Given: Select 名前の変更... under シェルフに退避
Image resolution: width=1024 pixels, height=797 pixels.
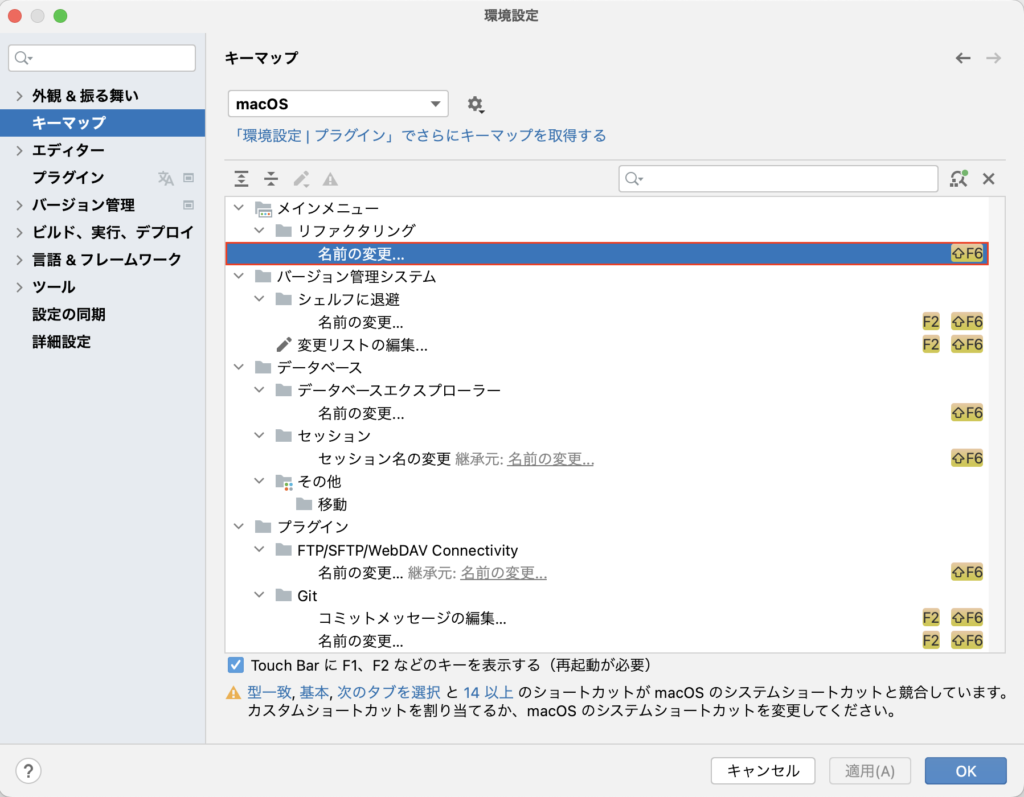Looking at the screenshot, I should click(x=607, y=322).
